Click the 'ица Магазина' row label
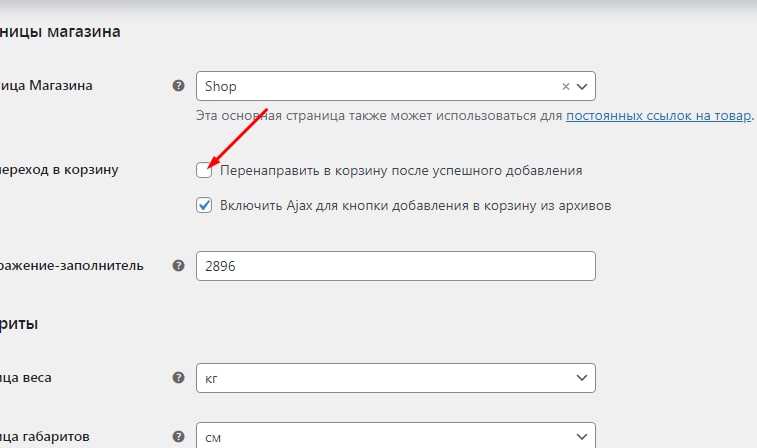 (x=46, y=86)
